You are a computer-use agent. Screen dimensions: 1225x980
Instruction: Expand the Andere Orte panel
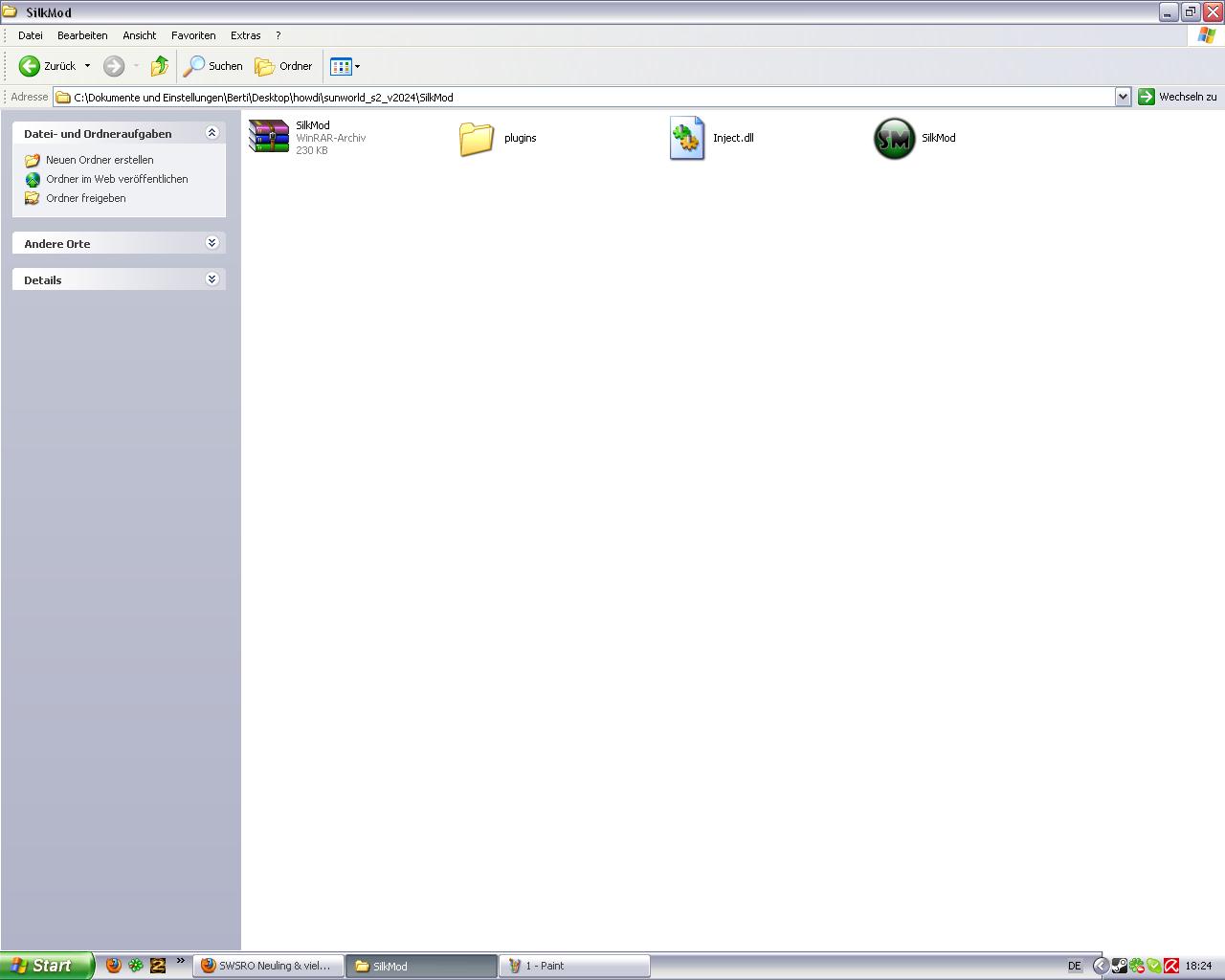pos(212,243)
